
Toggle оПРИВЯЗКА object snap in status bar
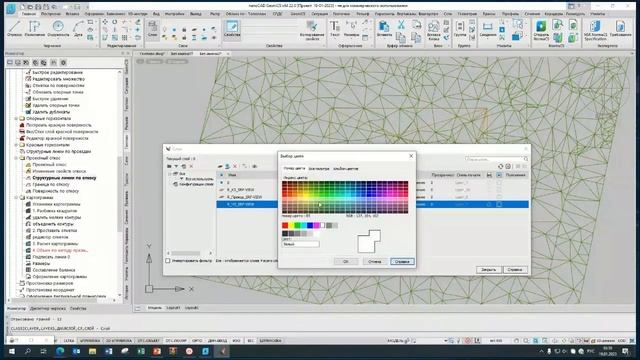tap(90, 340)
